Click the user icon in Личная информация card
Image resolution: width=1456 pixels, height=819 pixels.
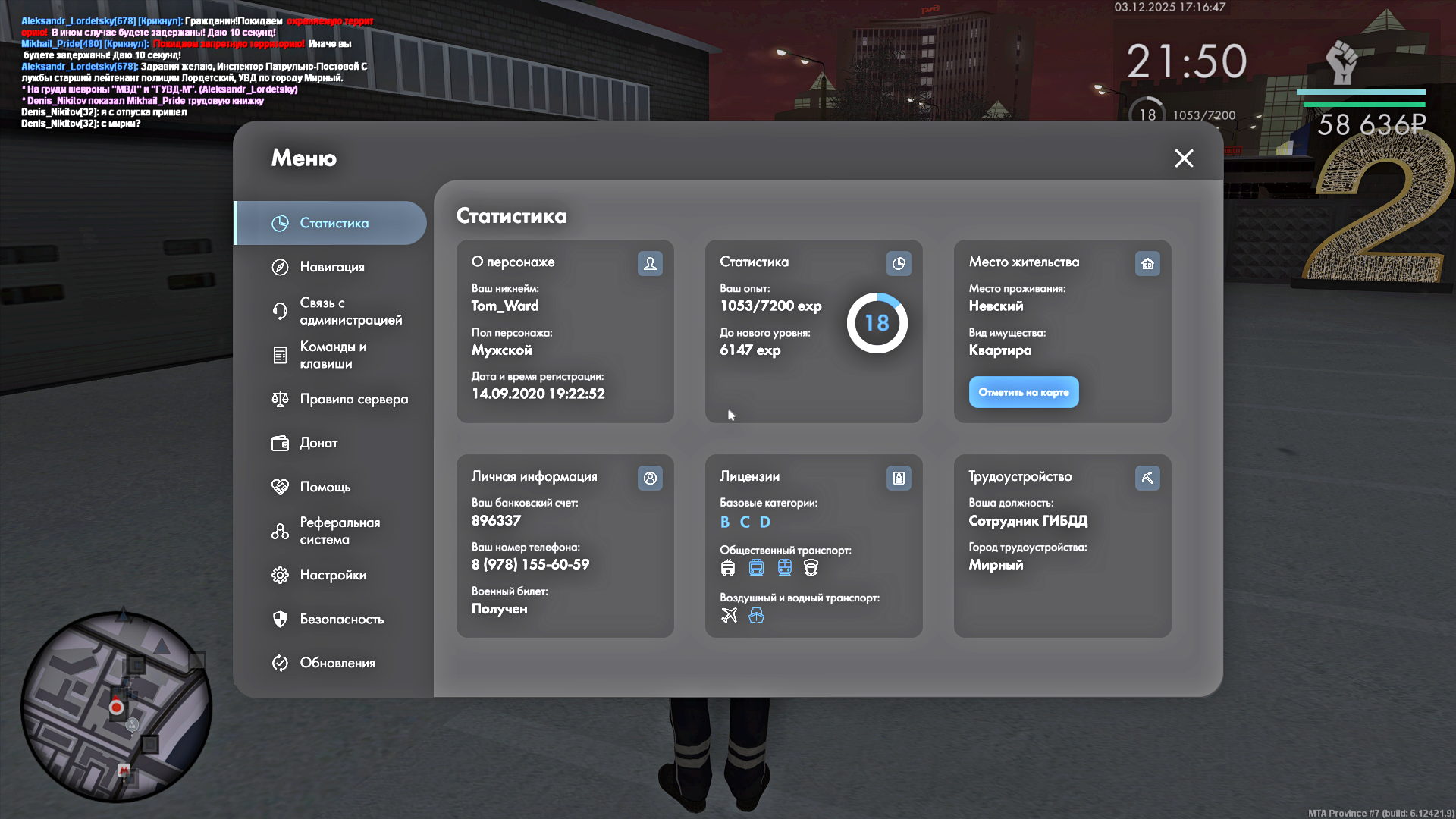click(x=650, y=478)
